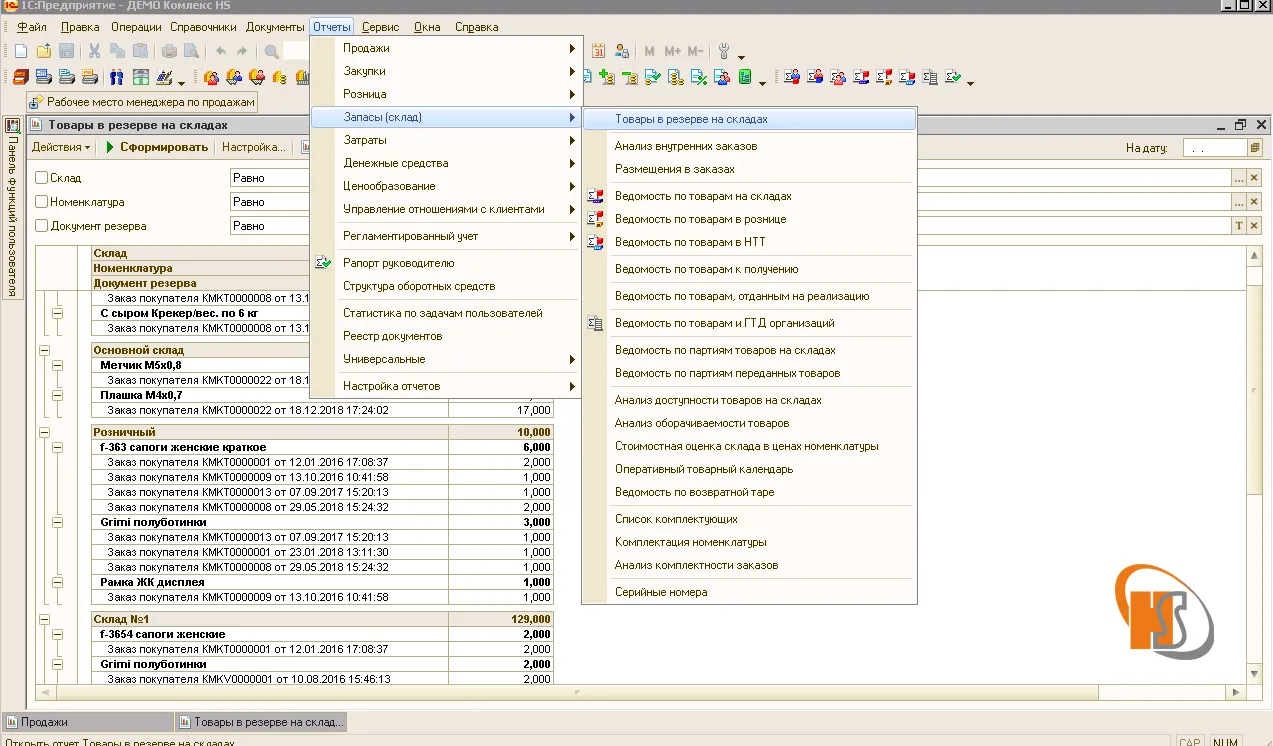
Task: Click the Save diskette toolbar icon
Action: 66,51
